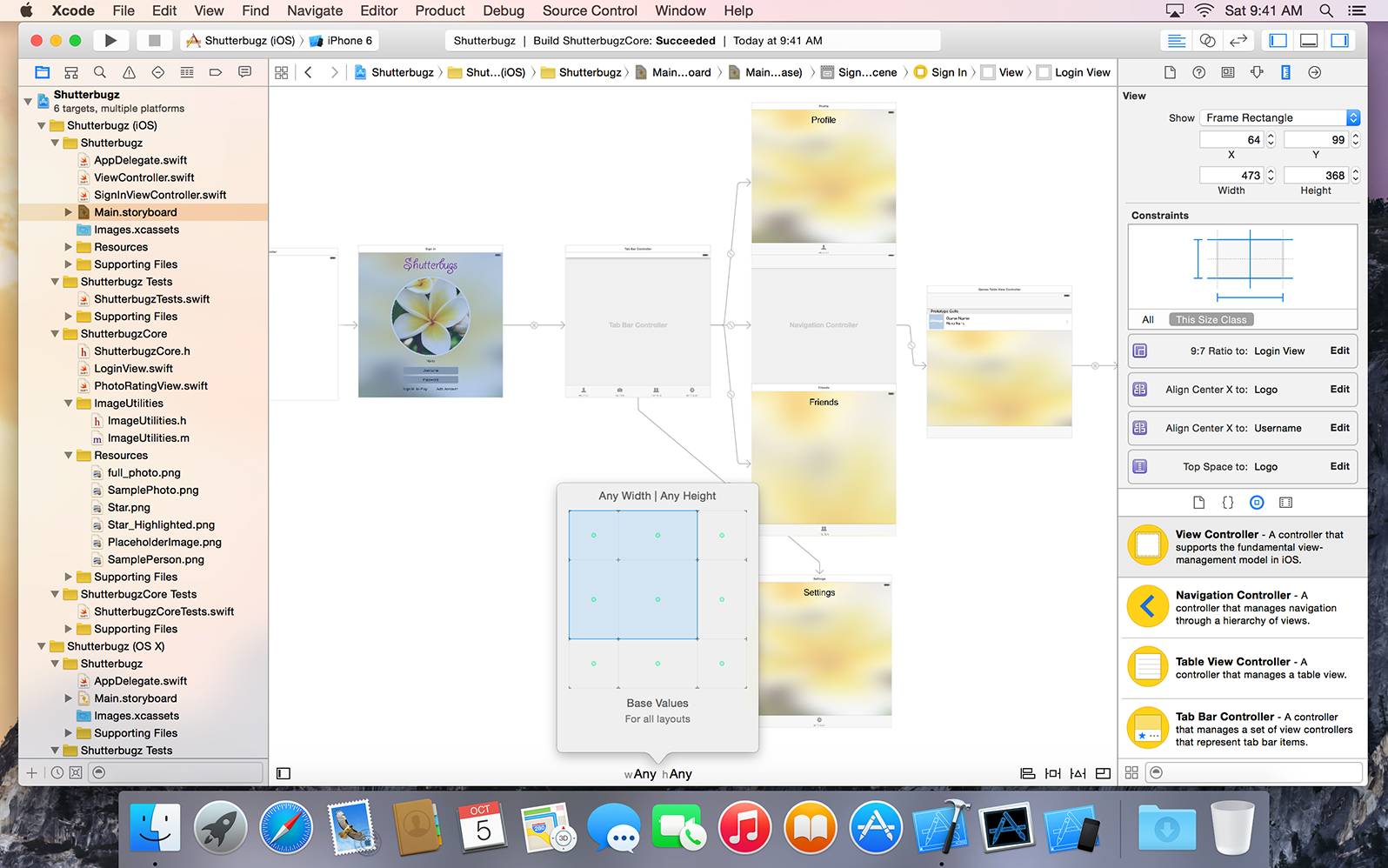1388x868 pixels.
Task: Collapse the Shutterbugz (OS X) group
Action: (42, 646)
